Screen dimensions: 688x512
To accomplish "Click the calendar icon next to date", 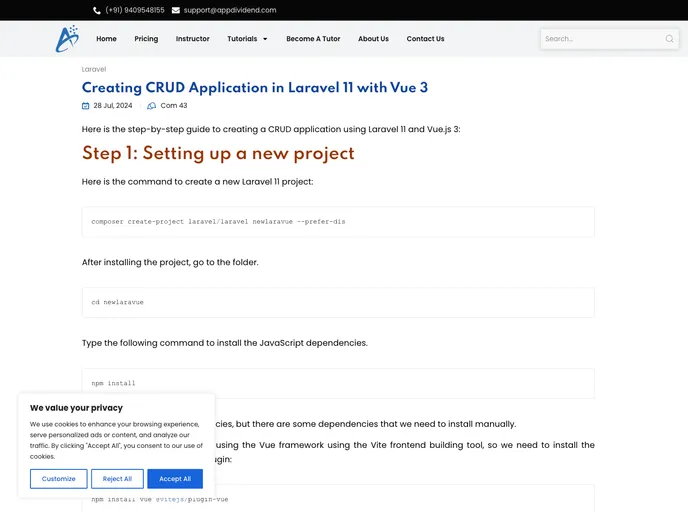I will pyautogui.click(x=86, y=105).
